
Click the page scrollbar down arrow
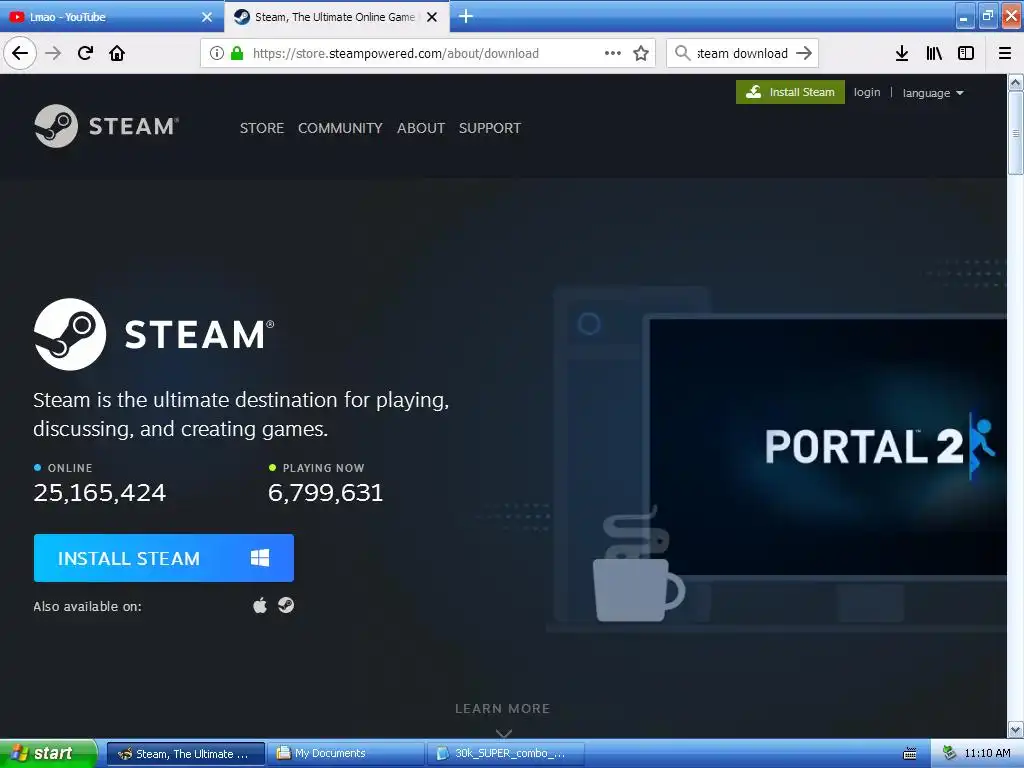[x=1015, y=729]
